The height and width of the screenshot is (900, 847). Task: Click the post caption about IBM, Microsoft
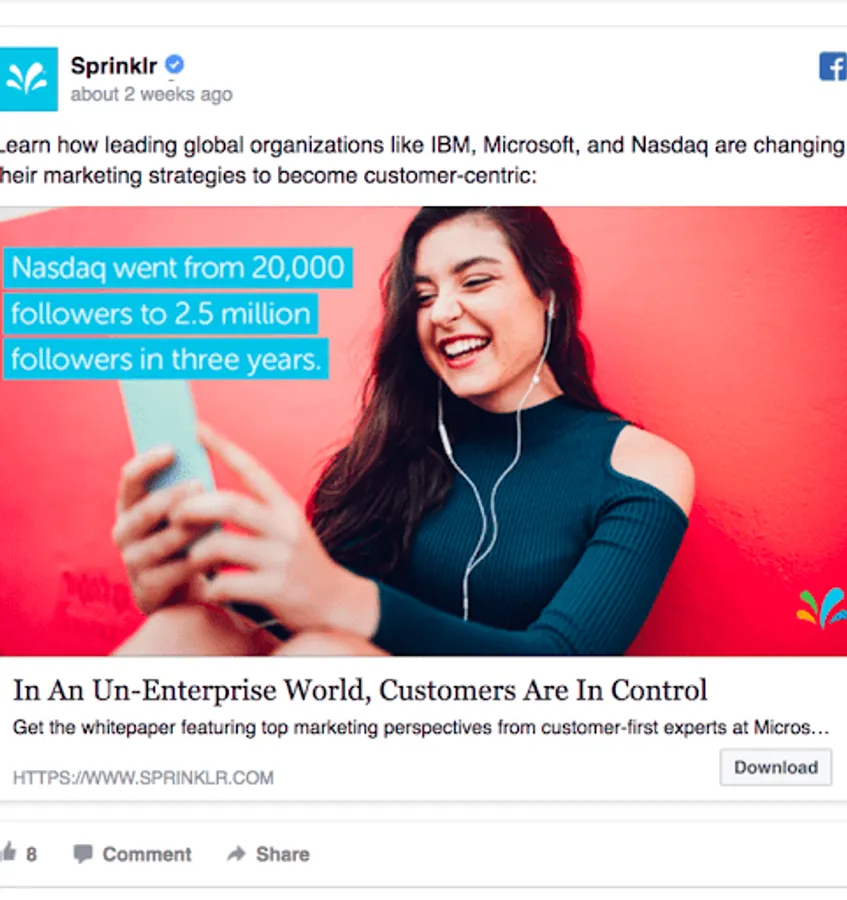(422, 160)
